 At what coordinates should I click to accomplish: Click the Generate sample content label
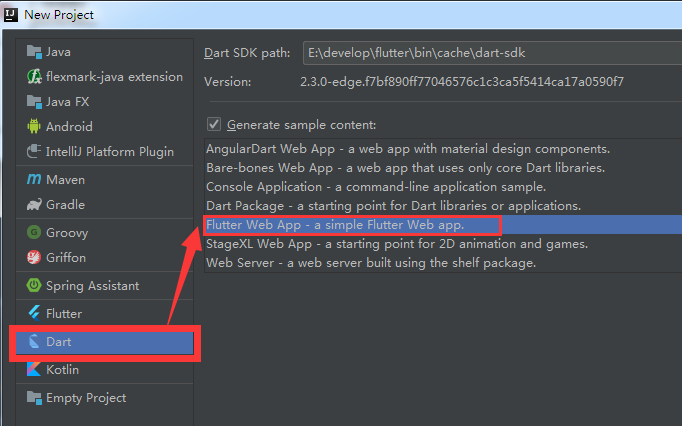tap(301, 125)
